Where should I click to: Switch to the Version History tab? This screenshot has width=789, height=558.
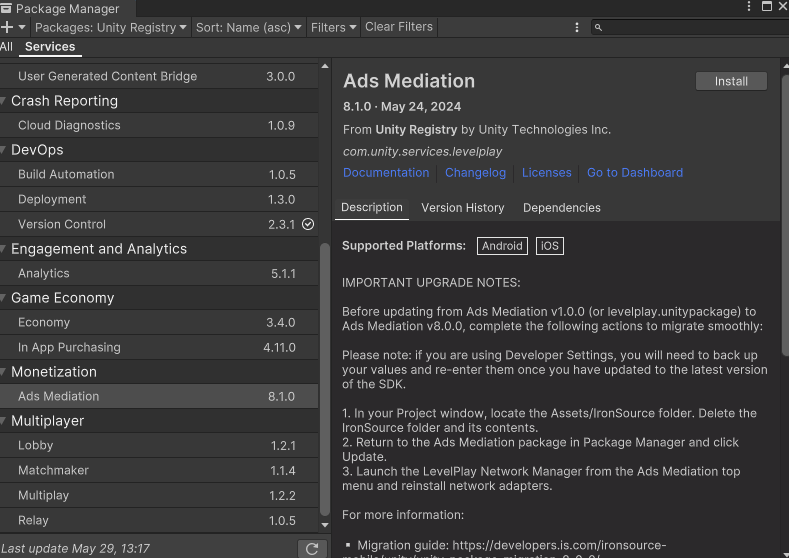[x=463, y=208]
